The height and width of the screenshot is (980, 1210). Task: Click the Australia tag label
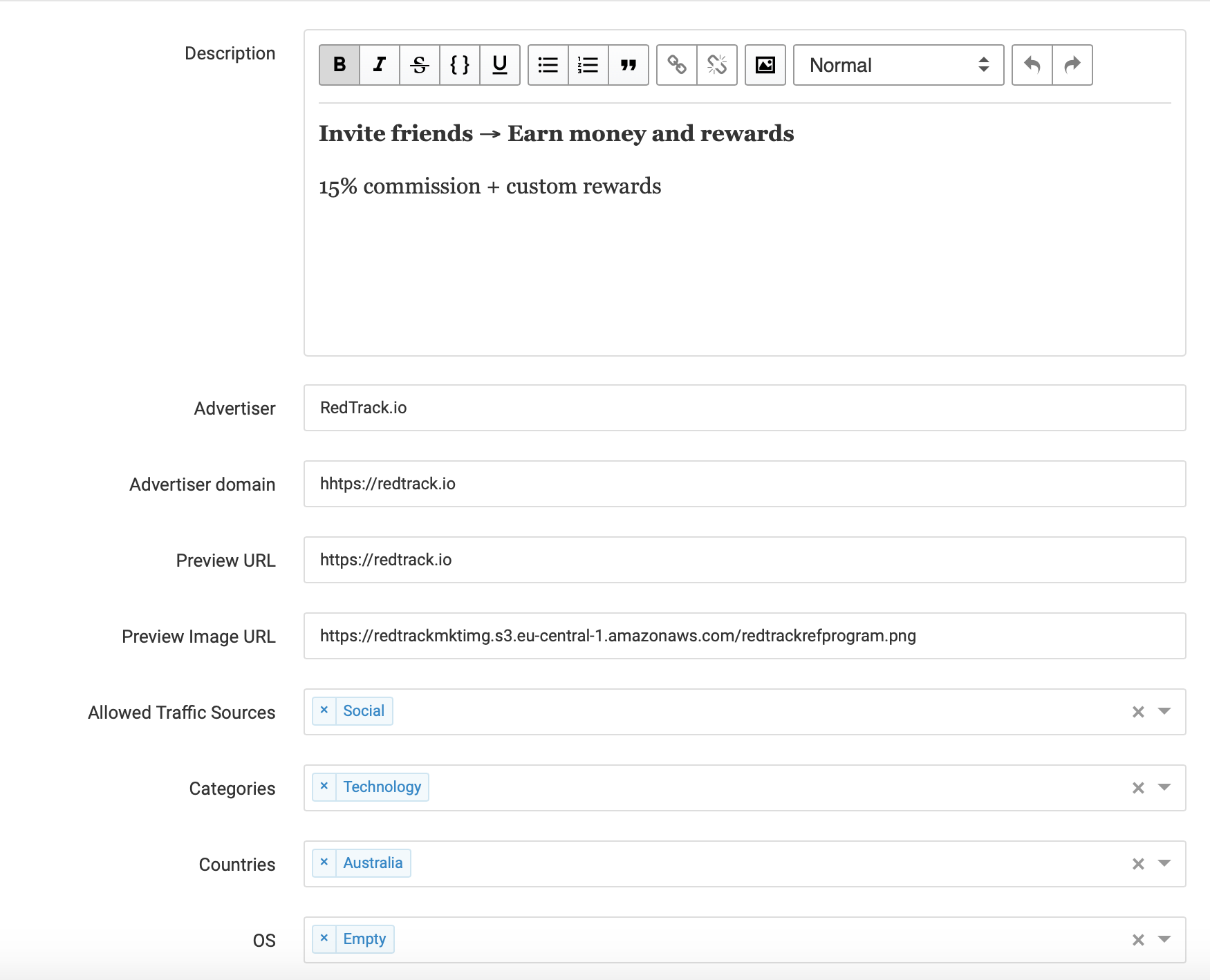373,863
